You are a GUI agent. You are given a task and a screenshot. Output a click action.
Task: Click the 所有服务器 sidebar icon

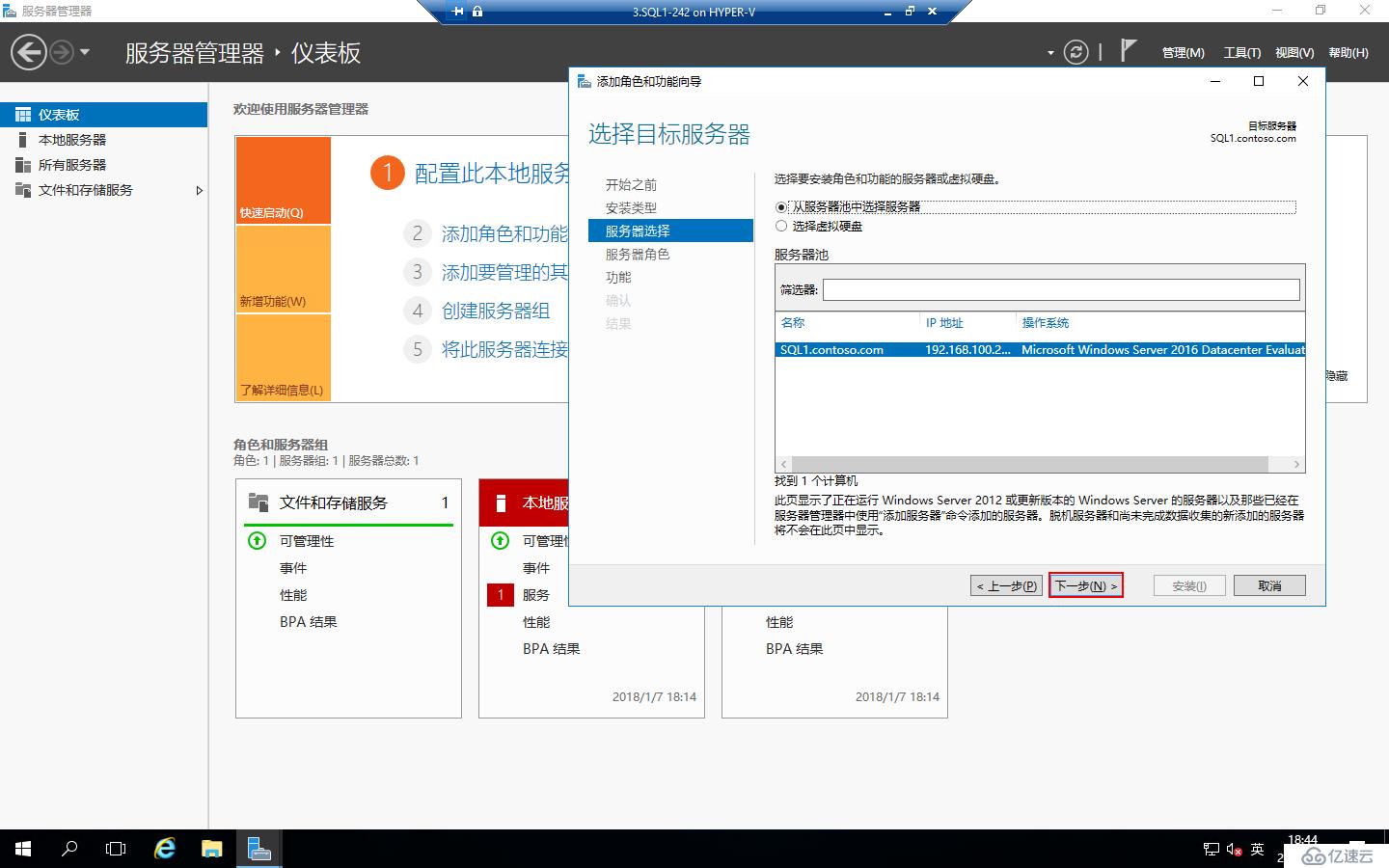23,165
